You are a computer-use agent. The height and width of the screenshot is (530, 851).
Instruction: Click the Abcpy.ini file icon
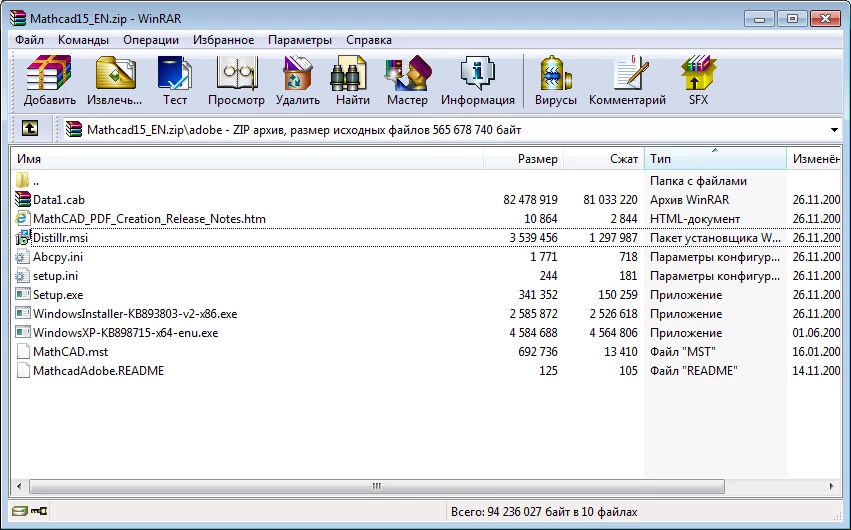(22, 257)
